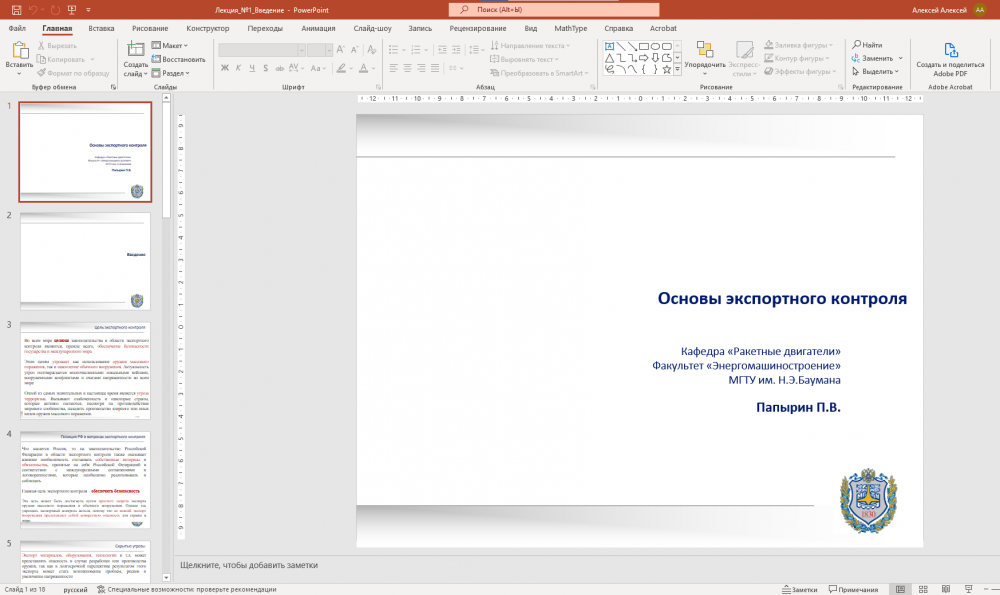Open the Select (Выделить) dropdown

tap(876, 72)
